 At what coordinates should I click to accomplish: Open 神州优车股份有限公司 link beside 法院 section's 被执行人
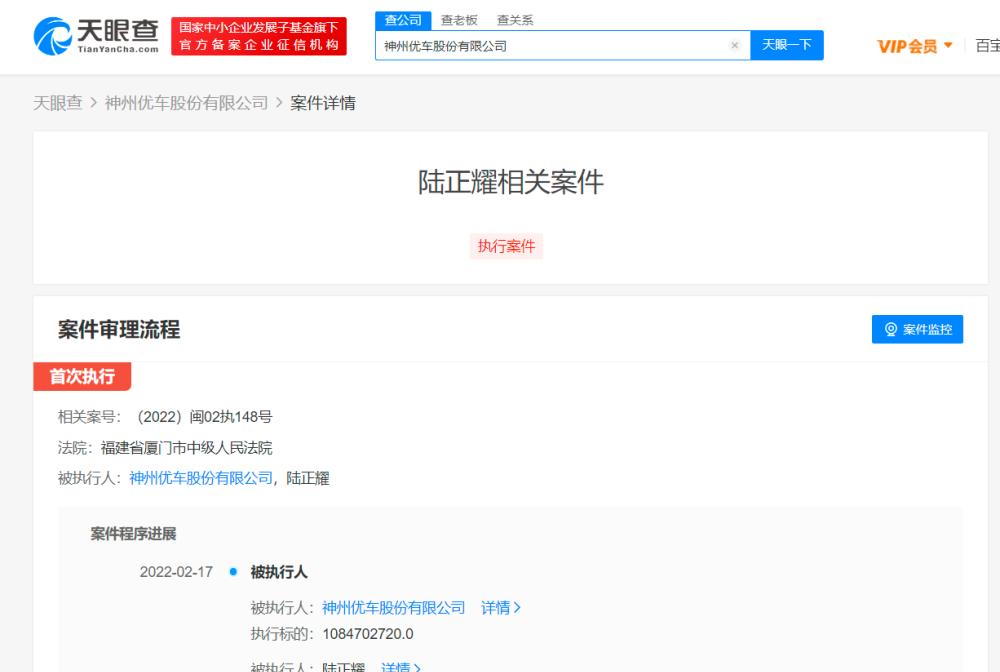point(201,478)
